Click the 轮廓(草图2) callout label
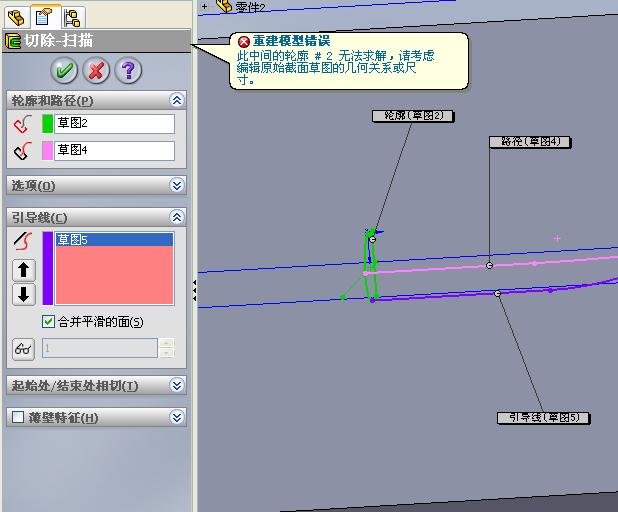Image resolution: width=618 pixels, height=512 pixels. tap(413, 116)
